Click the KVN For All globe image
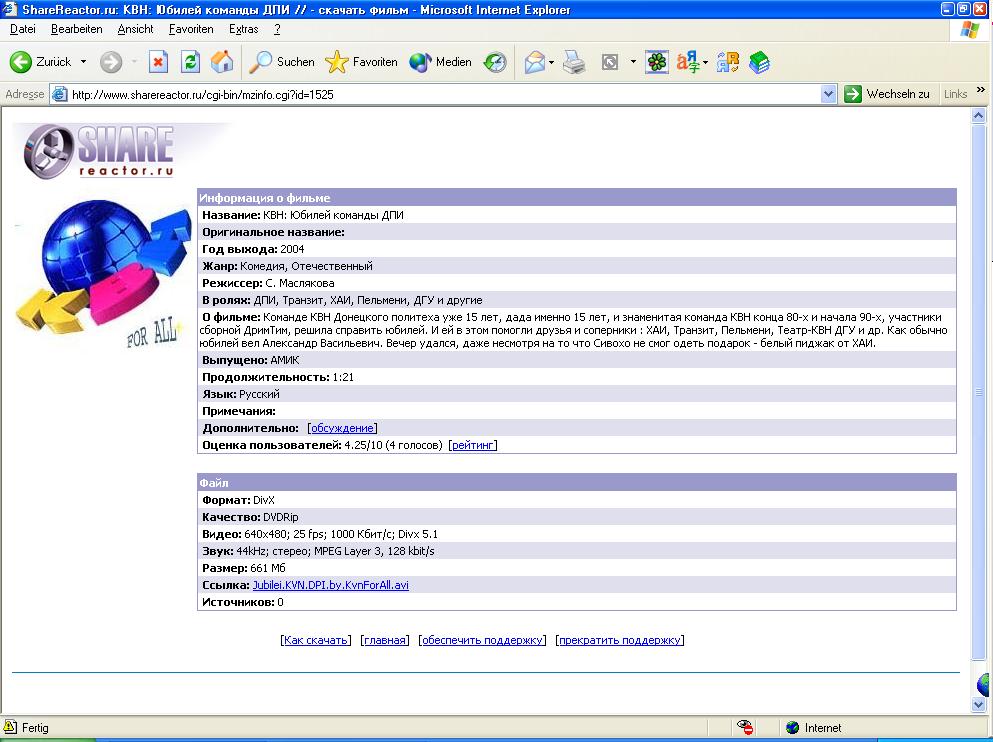Screen dimensions: 993x742 [103, 274]
